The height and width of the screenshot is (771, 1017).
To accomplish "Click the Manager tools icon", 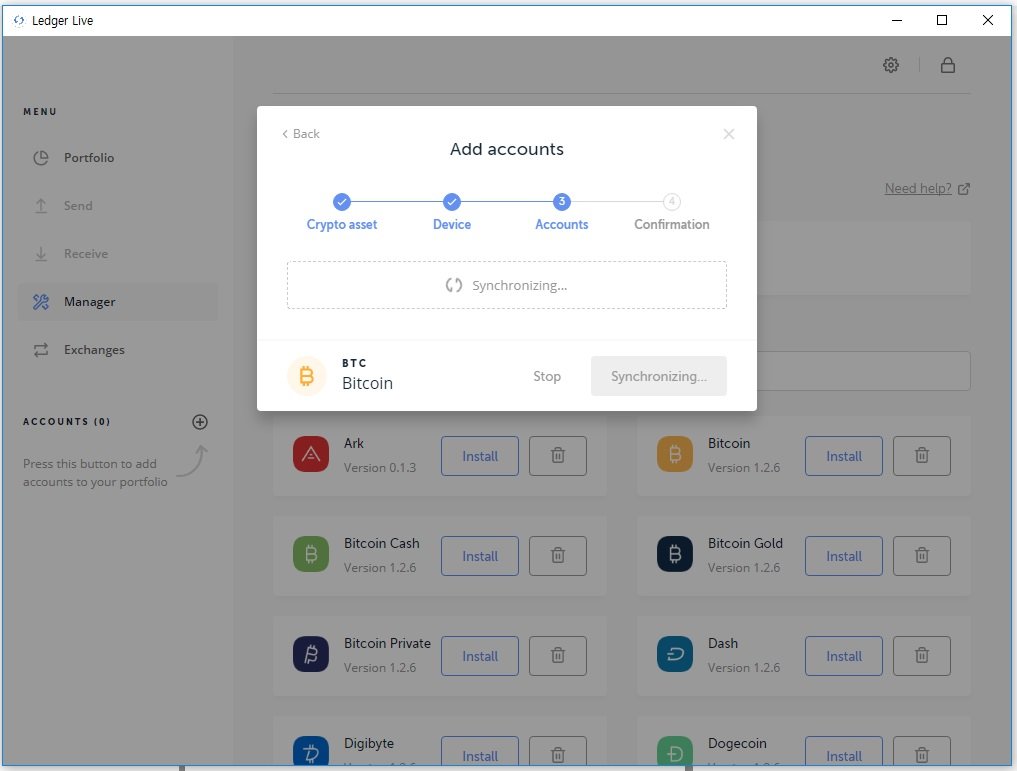I will pos(41,302).
